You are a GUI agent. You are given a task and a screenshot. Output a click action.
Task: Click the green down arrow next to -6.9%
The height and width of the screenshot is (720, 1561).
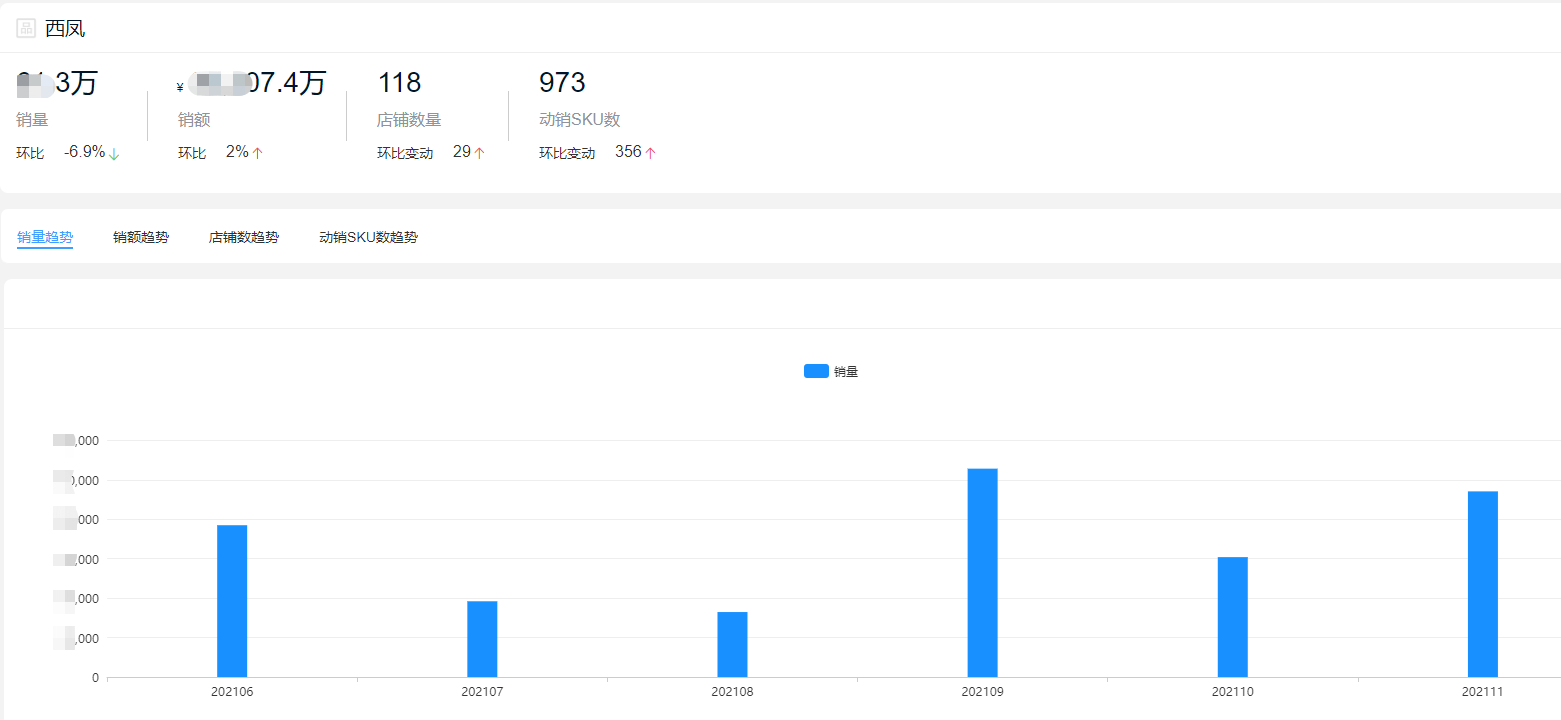114,153
